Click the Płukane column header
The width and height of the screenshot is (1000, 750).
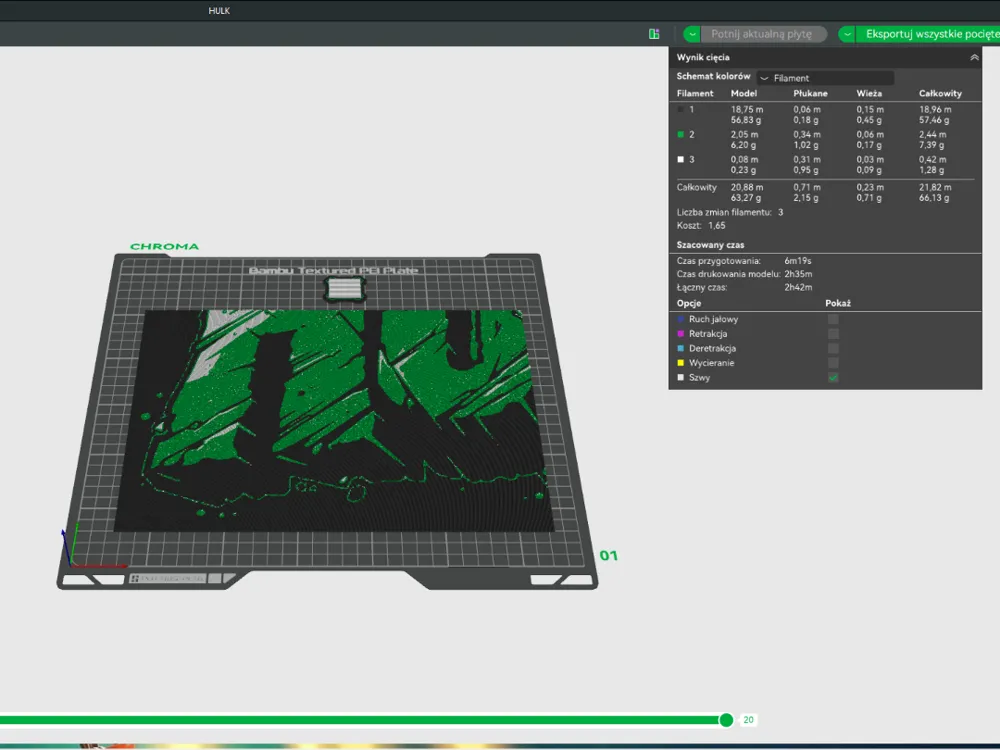[x=810, y=93]
